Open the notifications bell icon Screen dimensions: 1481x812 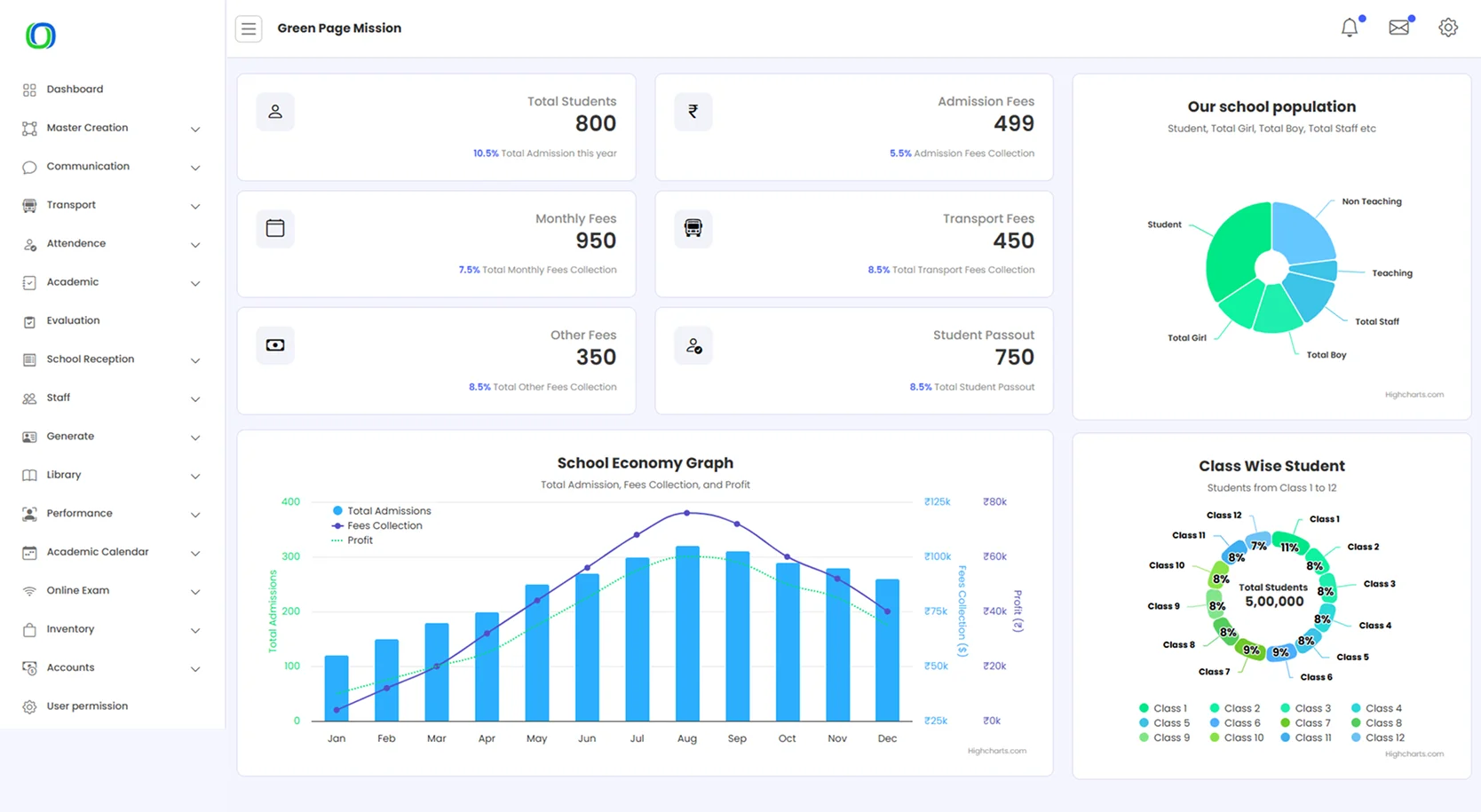[x=1349, y=28]
